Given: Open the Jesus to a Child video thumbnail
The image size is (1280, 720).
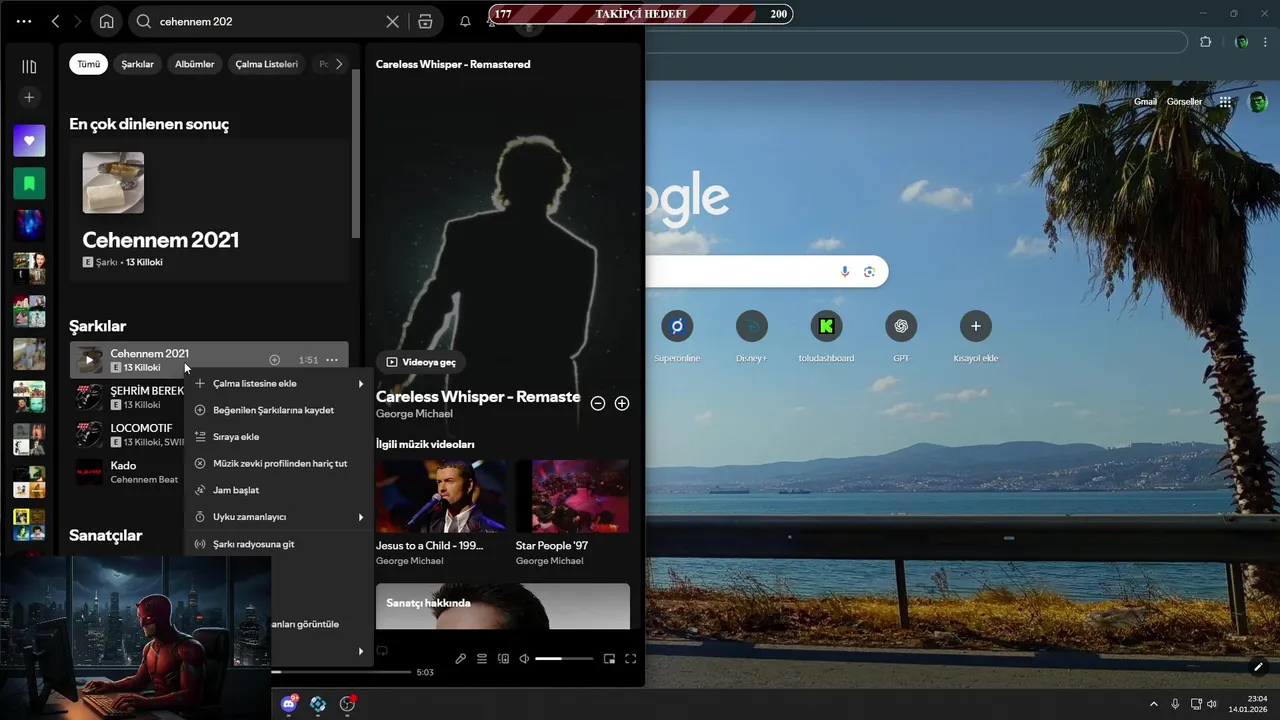Looking at the screenshot, I should tap(441, 496).
